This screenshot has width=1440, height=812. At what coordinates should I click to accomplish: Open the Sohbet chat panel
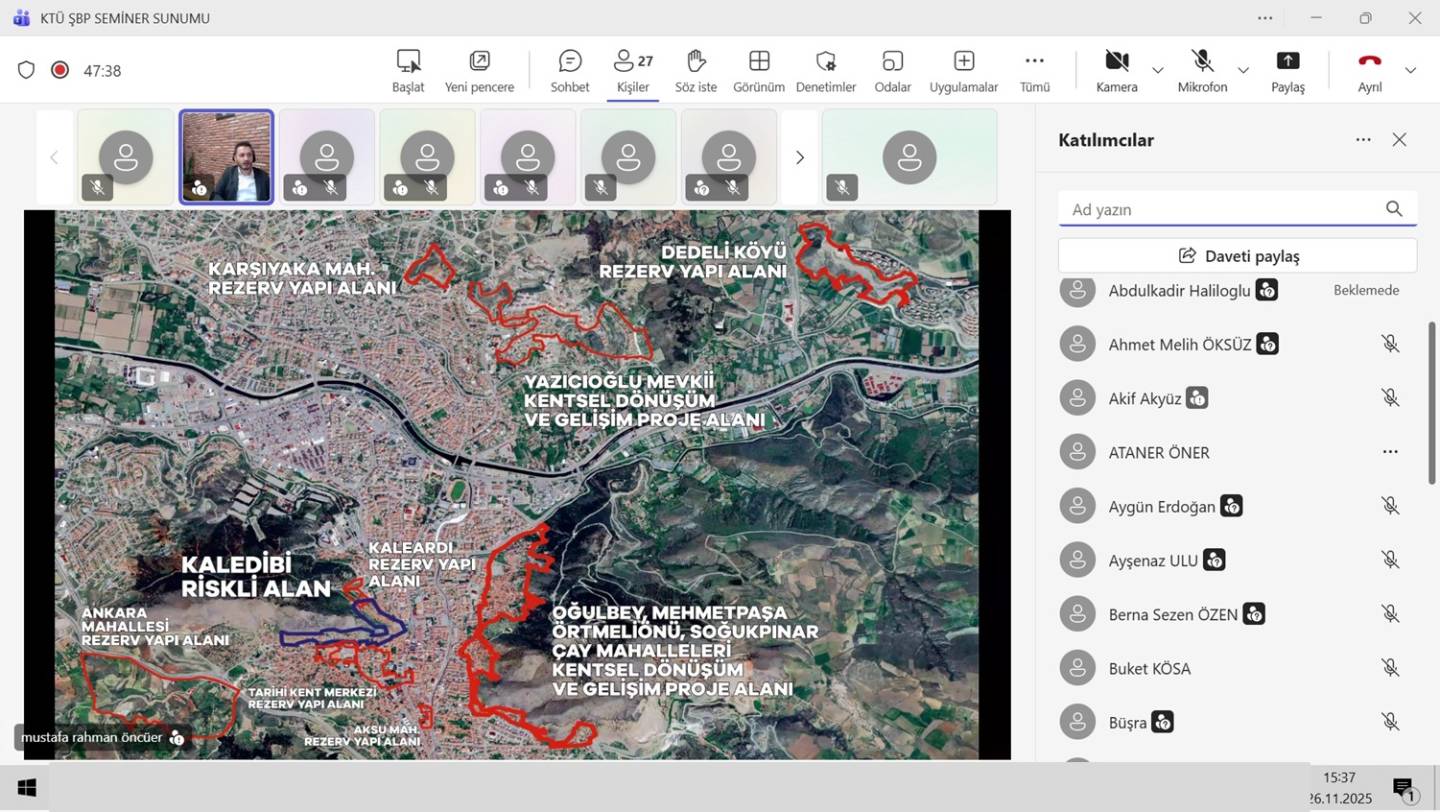pyautogui.click(x=569, y=71)
